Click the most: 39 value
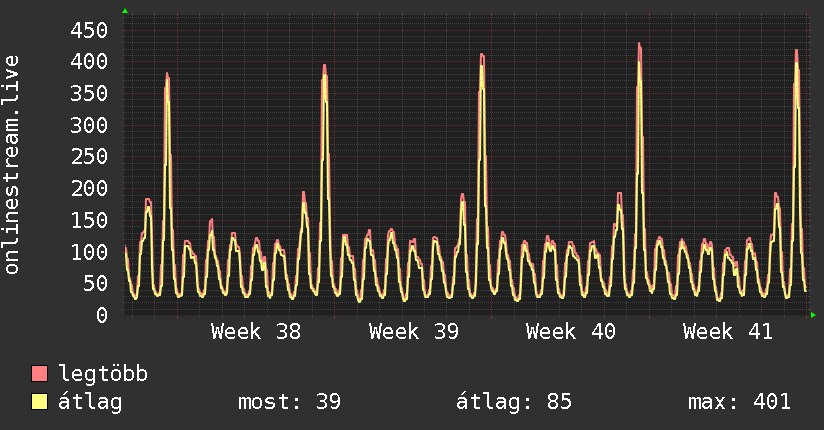 290,402
